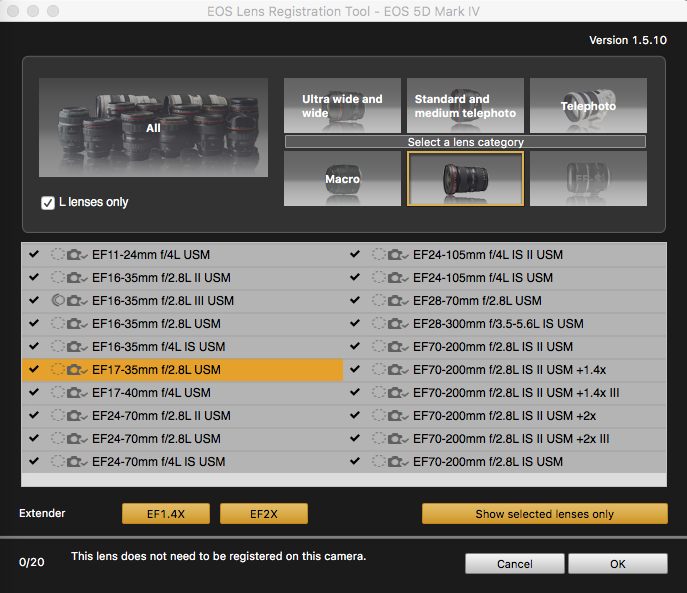Click camera icon beside EF24-70mm f/4L IS USM
The width and height of the screenshot is (687, 593).
[x=77, y=462]
